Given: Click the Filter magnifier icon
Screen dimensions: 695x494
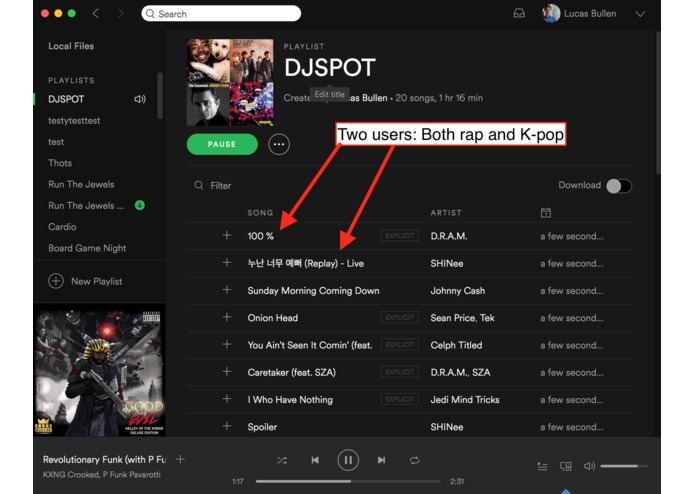Looking at the screenshot, I should point(199,185).
